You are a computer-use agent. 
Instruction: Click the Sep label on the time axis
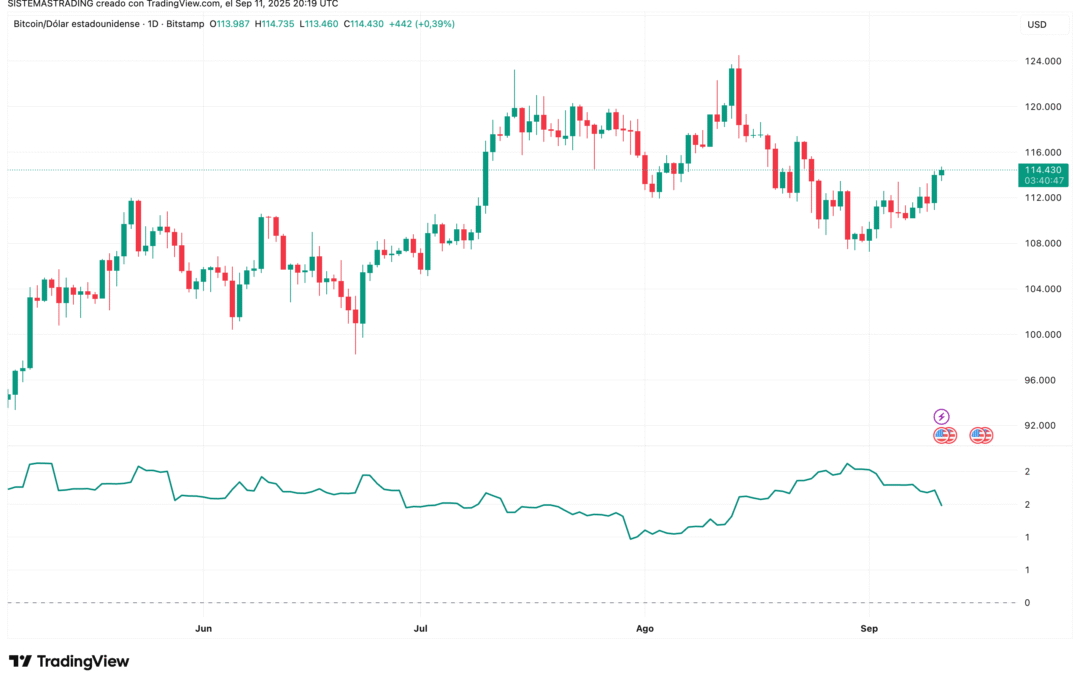pos(868,628)
